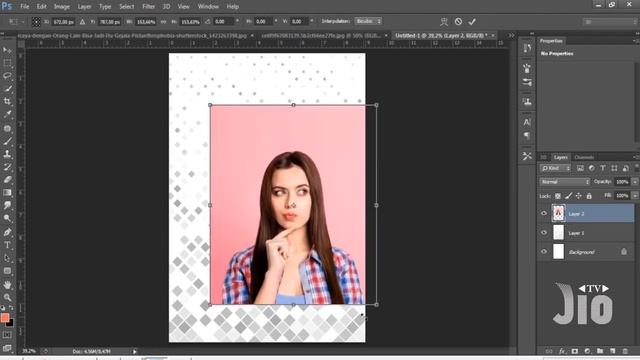Open the layer filter Kind dropdown
This screenshot has height=360, width=640.
coord(555,168)
